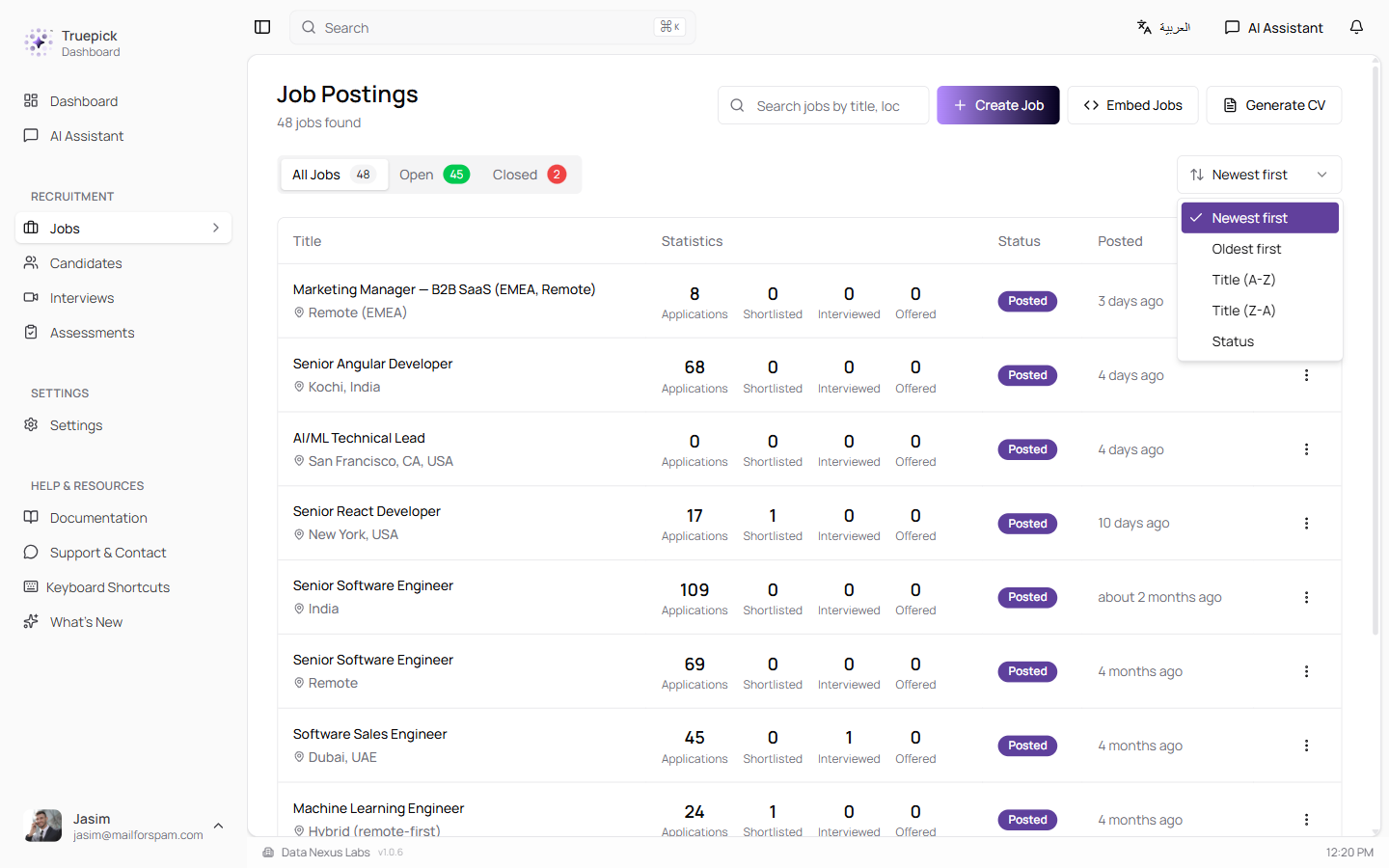Viewport: 1389px width, 868px height.
Task: Expand the Jobs sidebar chevron
Action: (215, 229)
